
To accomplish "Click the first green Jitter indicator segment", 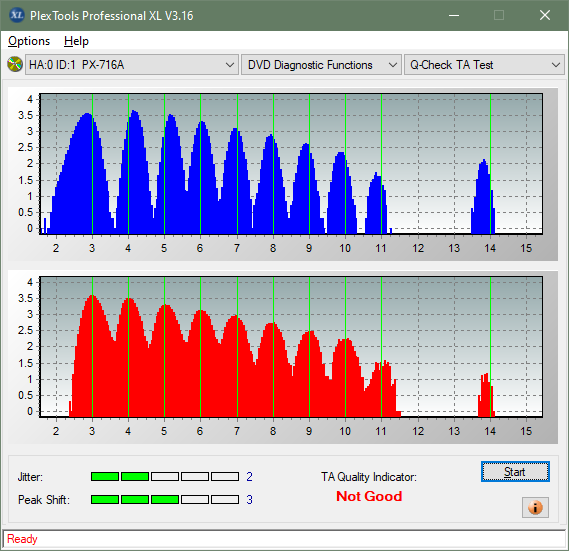I will [x=105, y=476].
